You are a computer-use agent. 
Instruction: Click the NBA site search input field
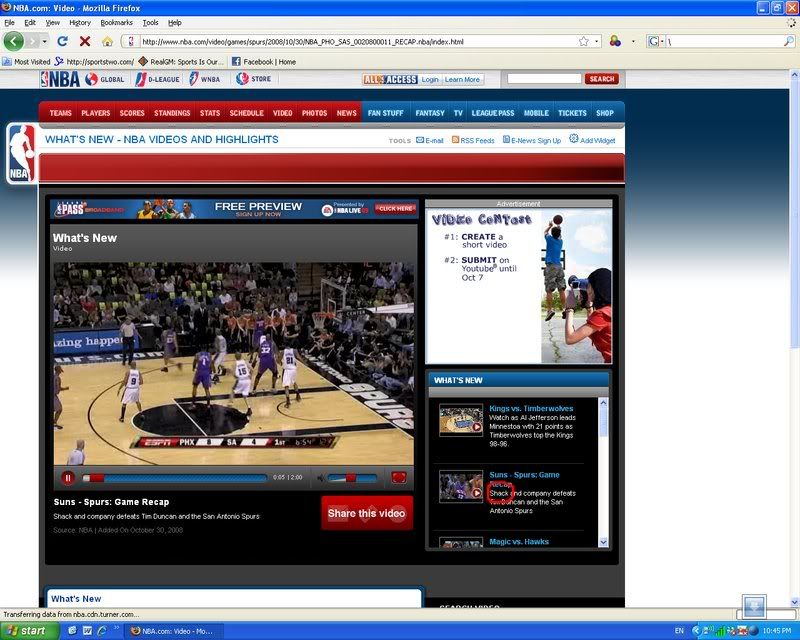(544, 79)
